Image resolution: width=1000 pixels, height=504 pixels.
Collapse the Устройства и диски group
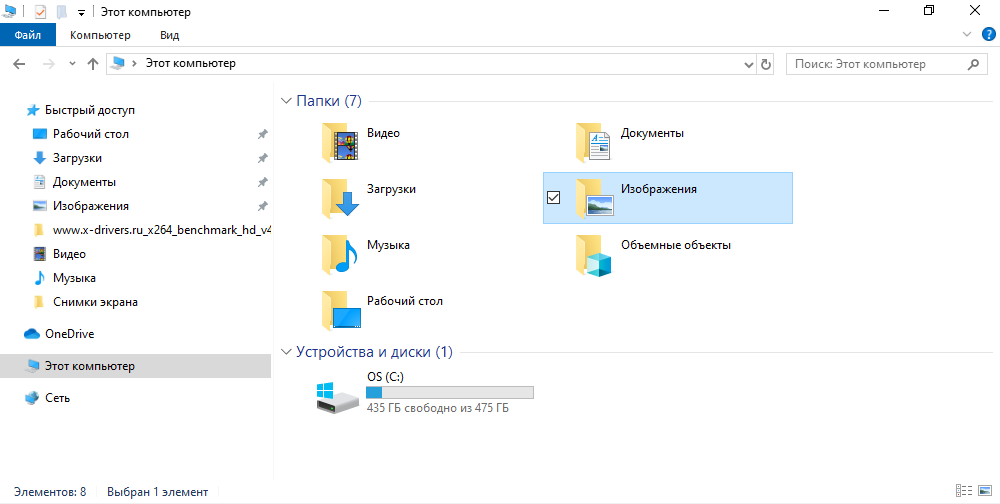(x=287, y=352)
